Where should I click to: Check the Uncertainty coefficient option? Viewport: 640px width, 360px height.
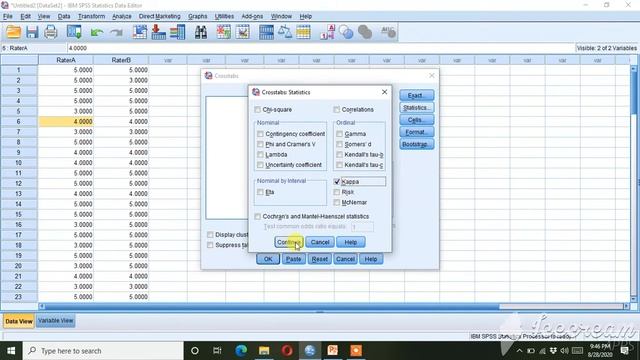260,164
